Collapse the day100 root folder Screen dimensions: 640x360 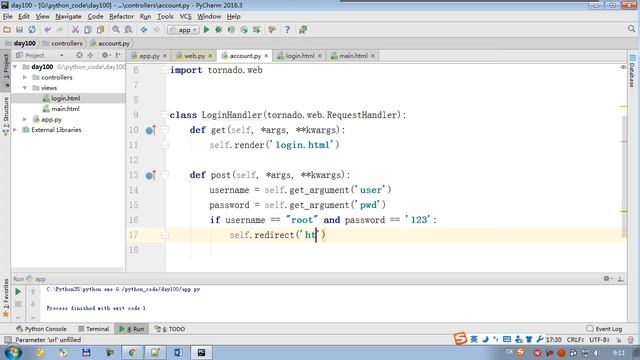pos(15,67)
